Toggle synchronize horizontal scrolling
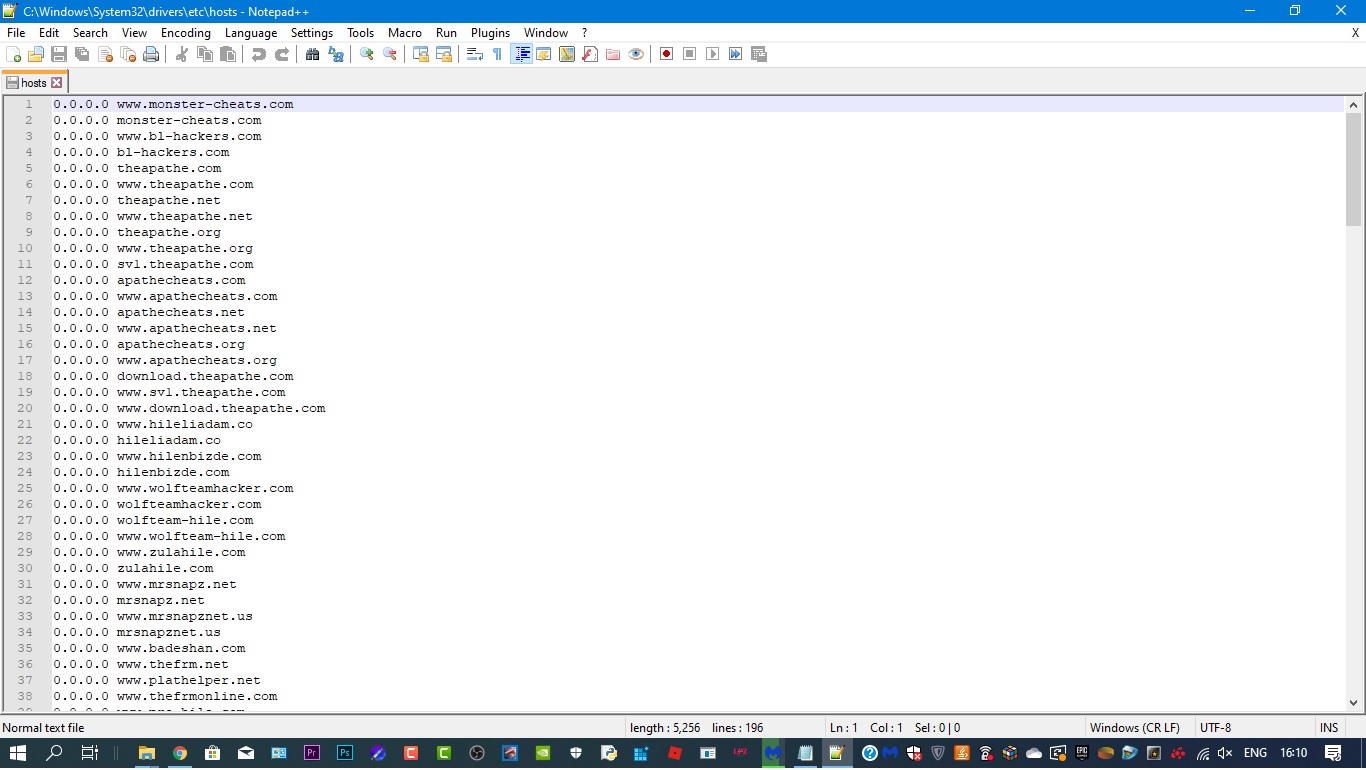This screenshot has height=770, width=1366. pos(444,54)
